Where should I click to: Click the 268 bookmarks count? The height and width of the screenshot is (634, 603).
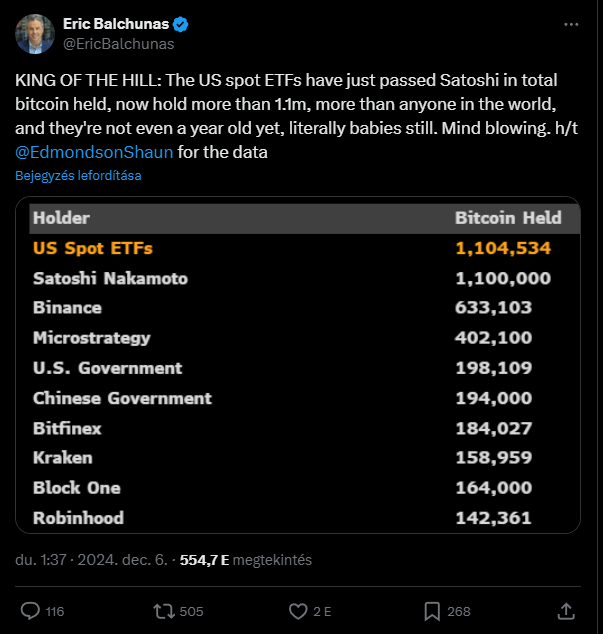coord(459,611)
